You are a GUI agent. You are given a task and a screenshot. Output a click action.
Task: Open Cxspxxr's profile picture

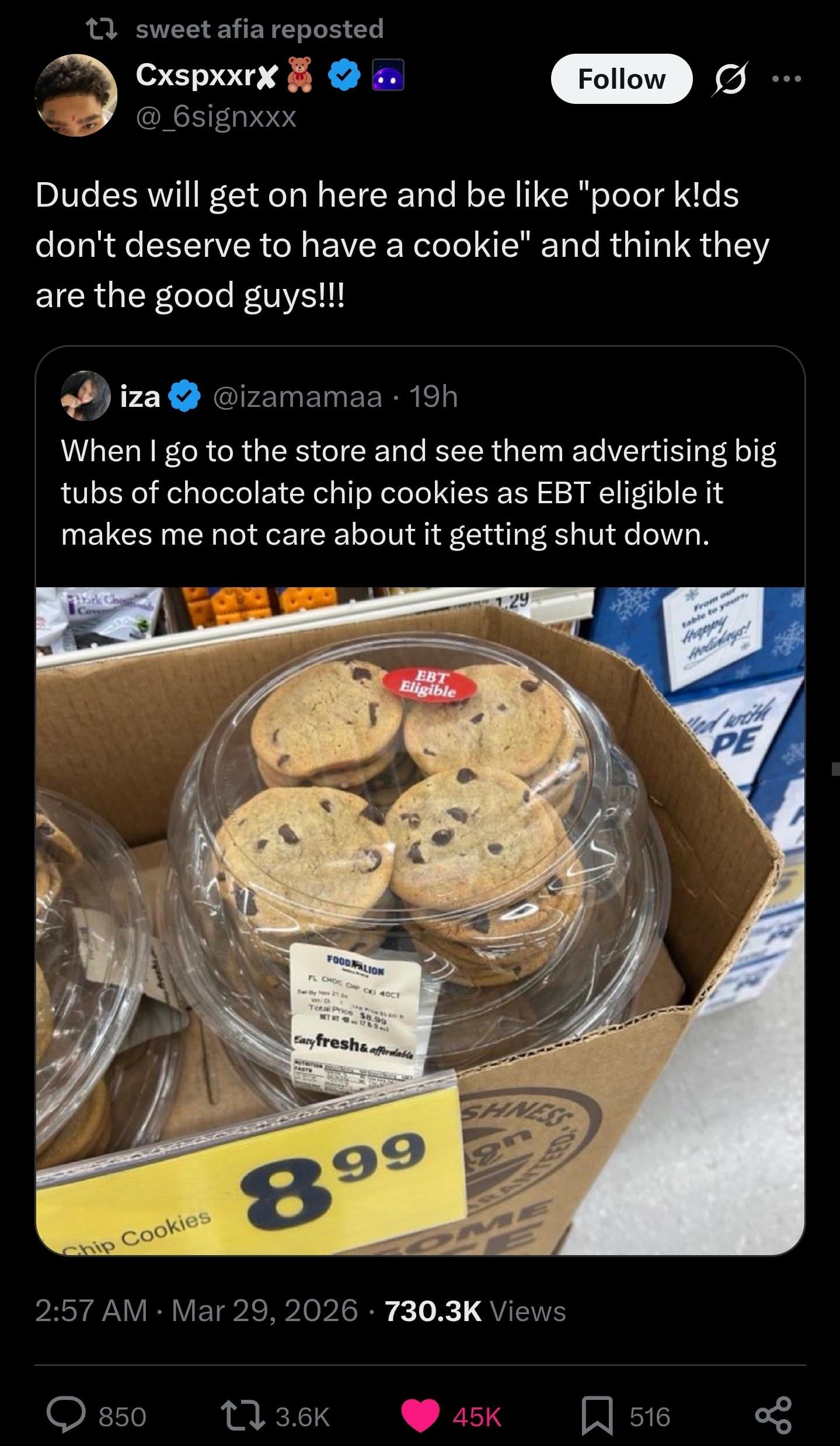(x=76, y=95)
